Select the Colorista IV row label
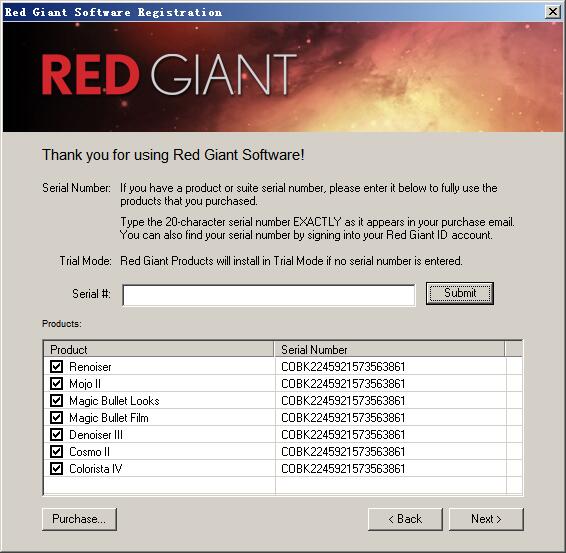The height and width of the screenshot is (553, 566). coord(96,469)
